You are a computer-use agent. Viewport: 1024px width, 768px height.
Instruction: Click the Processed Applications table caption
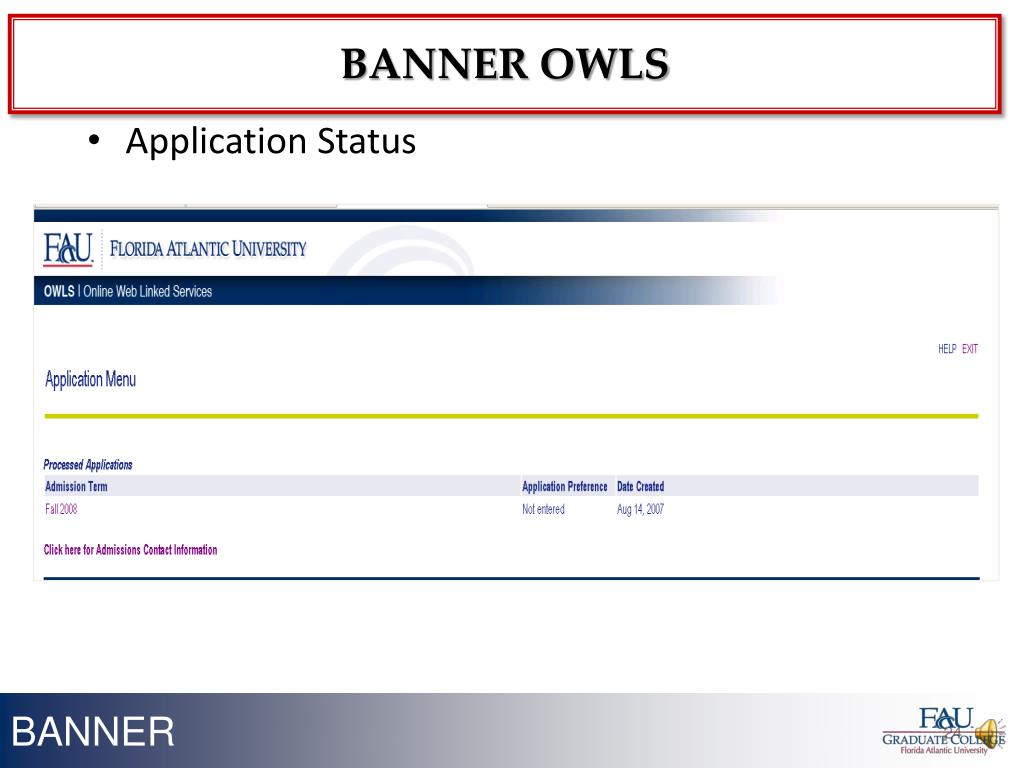88,465
